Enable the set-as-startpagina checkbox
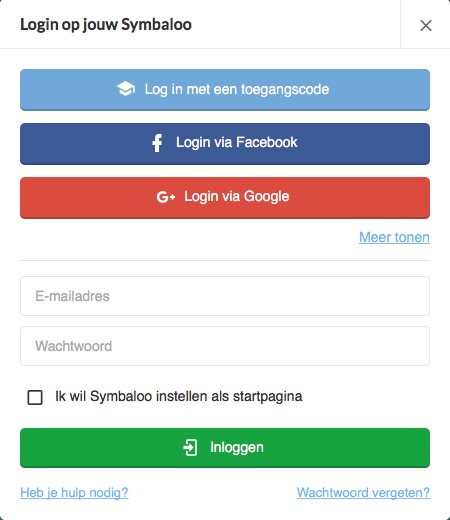This screenshot has width=450, height=520. [x=35, y=397]
